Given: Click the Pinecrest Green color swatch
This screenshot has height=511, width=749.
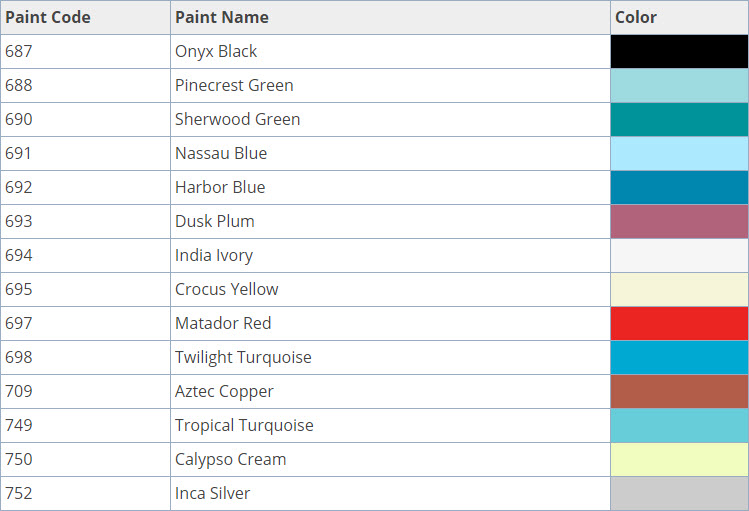Looking at the screenshot, I should pyautogui.click(x=679, y=86).
